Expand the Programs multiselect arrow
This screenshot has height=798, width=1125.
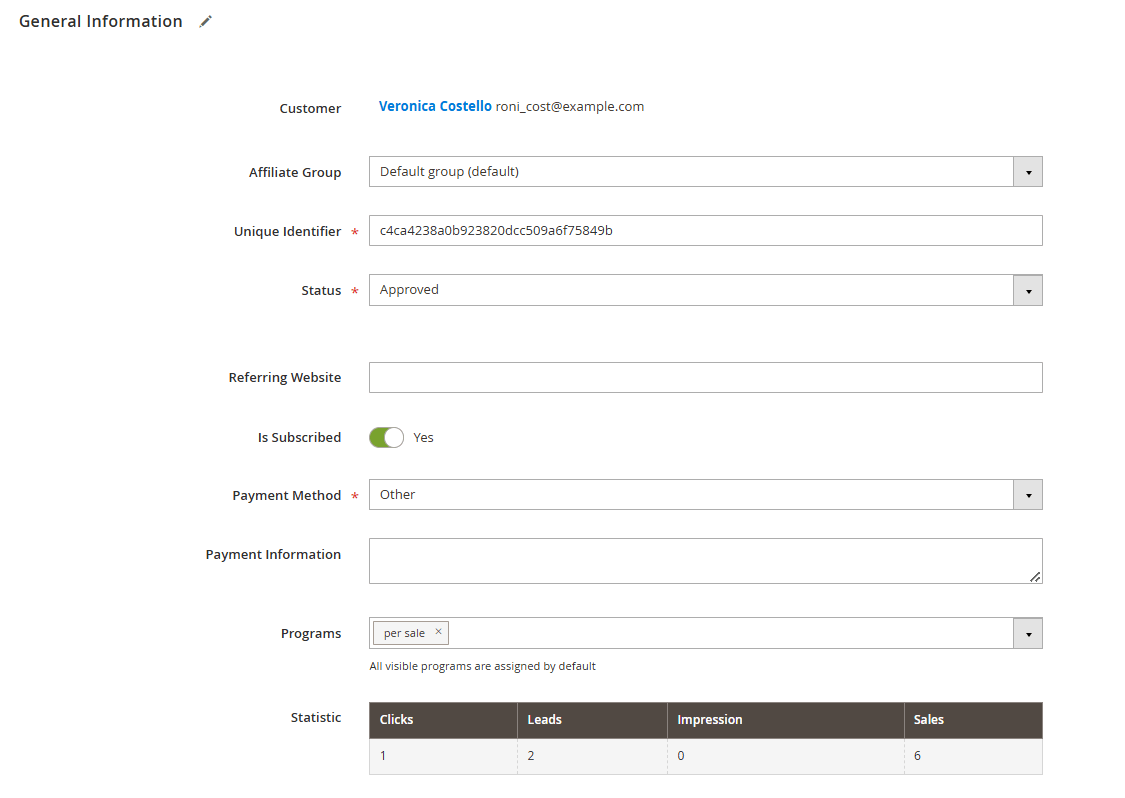pyautogui.click(x=1028, y=633)
